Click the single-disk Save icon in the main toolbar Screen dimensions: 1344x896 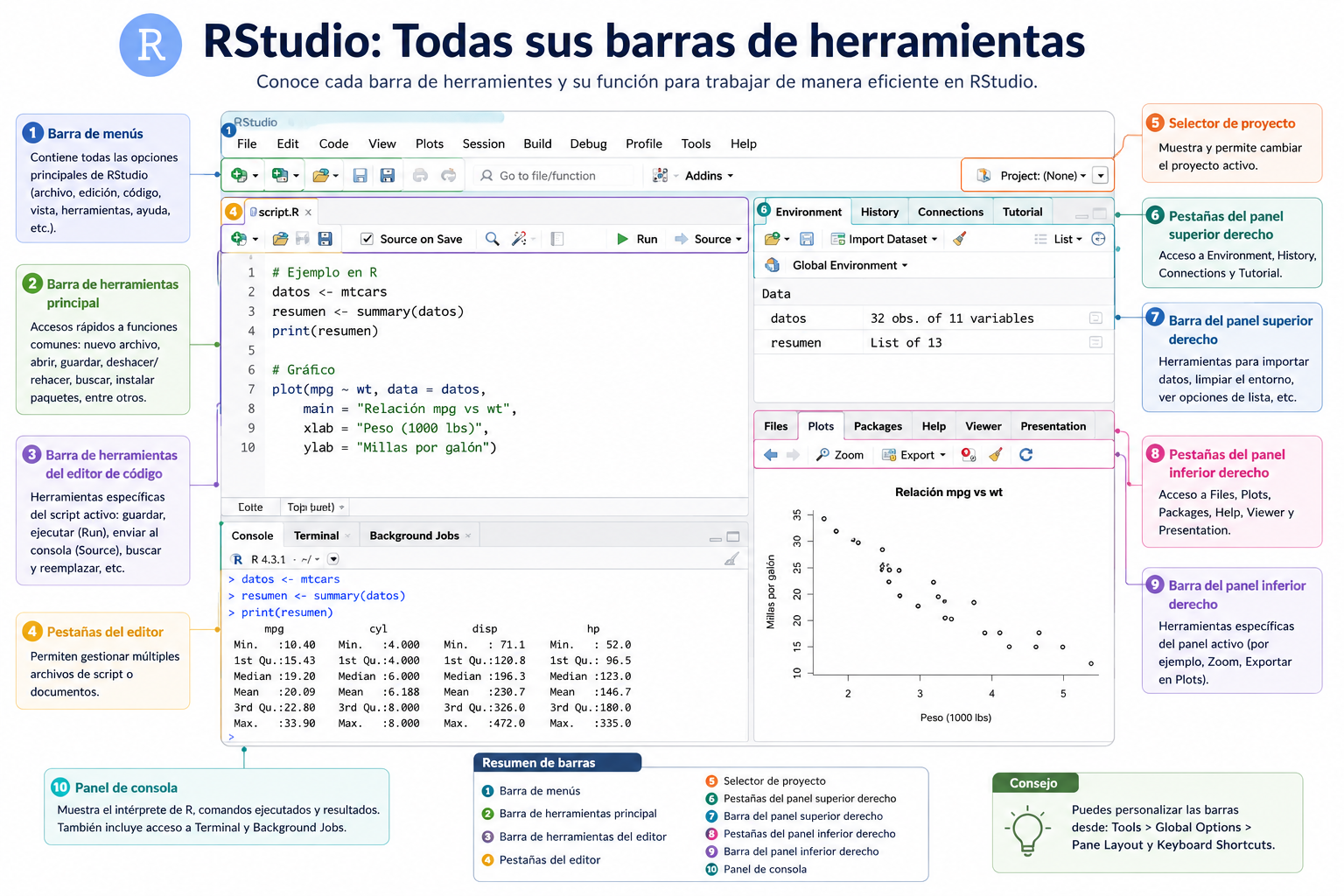(x=360, y=176)
